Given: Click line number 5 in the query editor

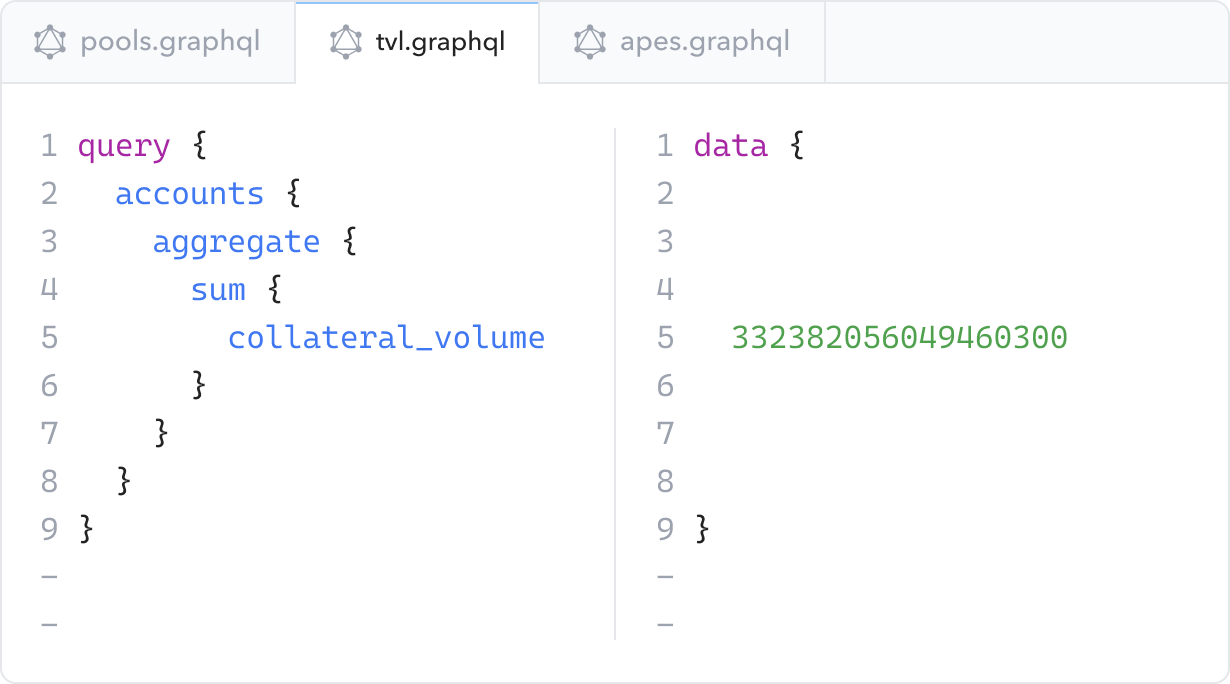Looking at the screenshot, I should pyautogui.click(x=49, y=338).
